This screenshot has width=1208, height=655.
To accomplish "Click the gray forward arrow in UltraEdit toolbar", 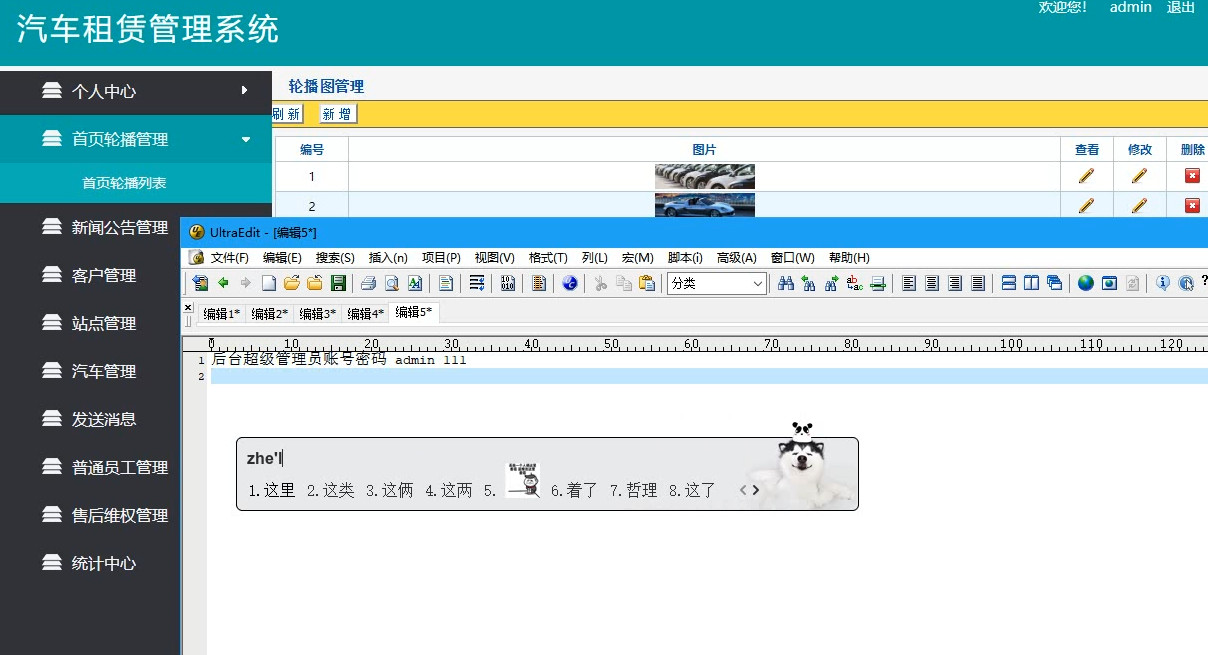I will pyautogui.click(x=245, y=283).
